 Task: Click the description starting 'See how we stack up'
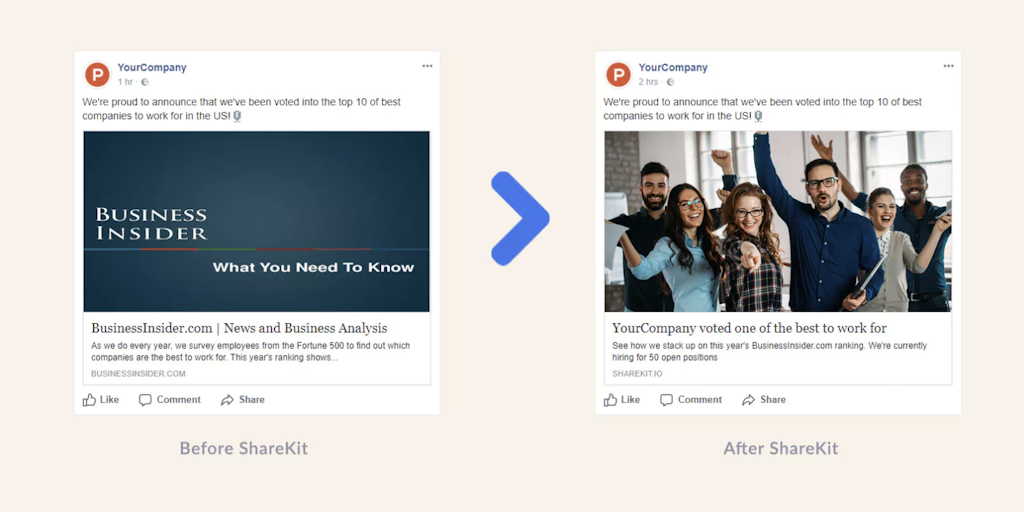769,352
